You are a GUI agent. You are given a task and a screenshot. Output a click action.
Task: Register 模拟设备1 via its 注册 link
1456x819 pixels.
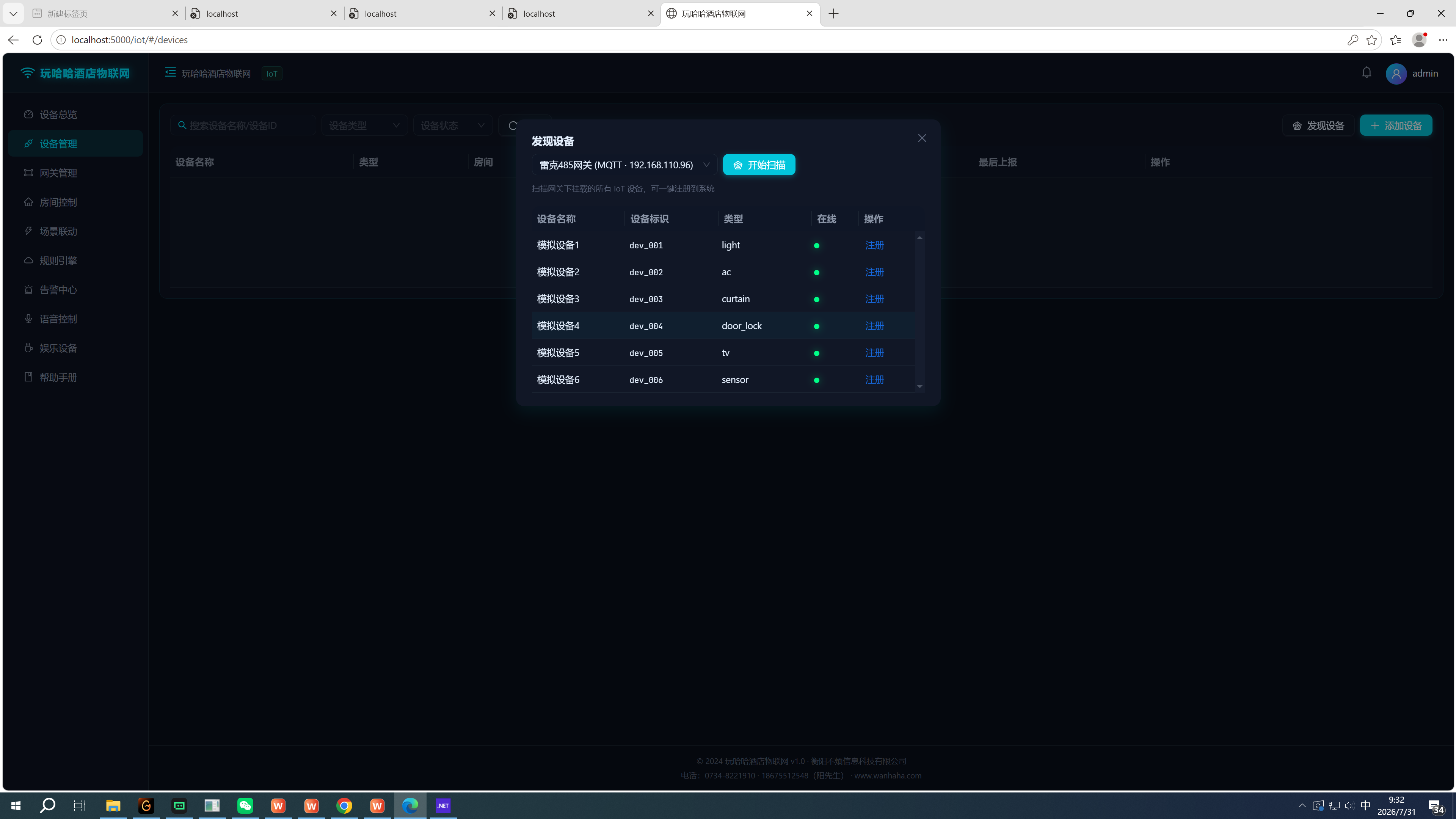pyautogui.click(x=874, y=245)
